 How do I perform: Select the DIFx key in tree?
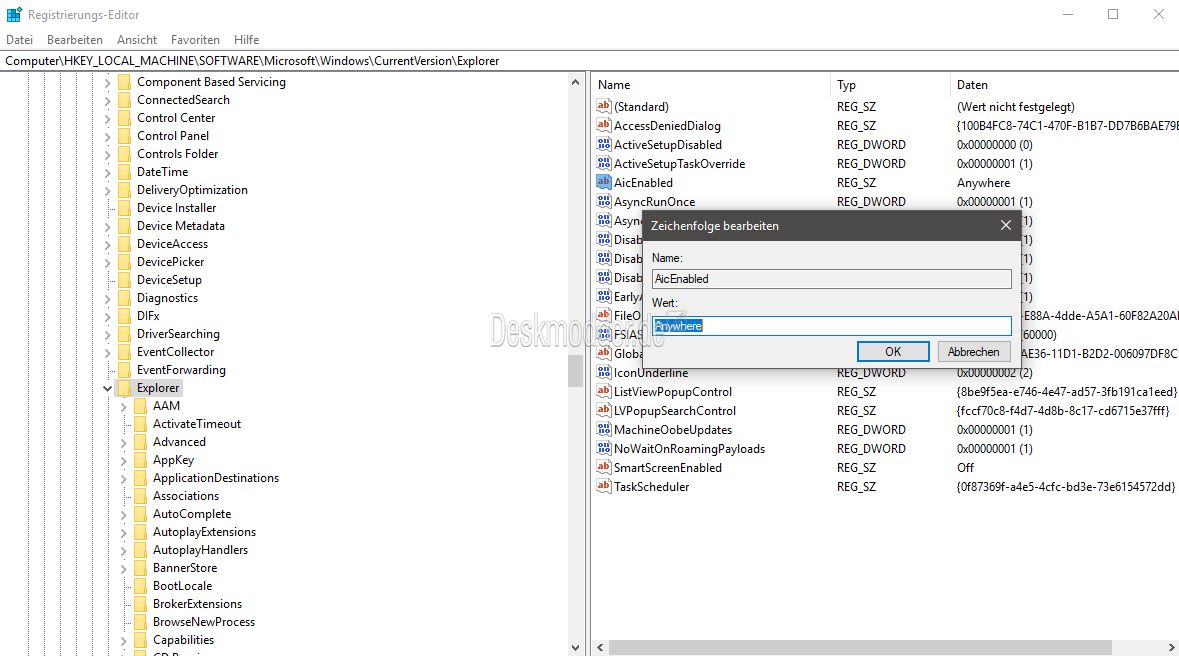click(148, 316)
